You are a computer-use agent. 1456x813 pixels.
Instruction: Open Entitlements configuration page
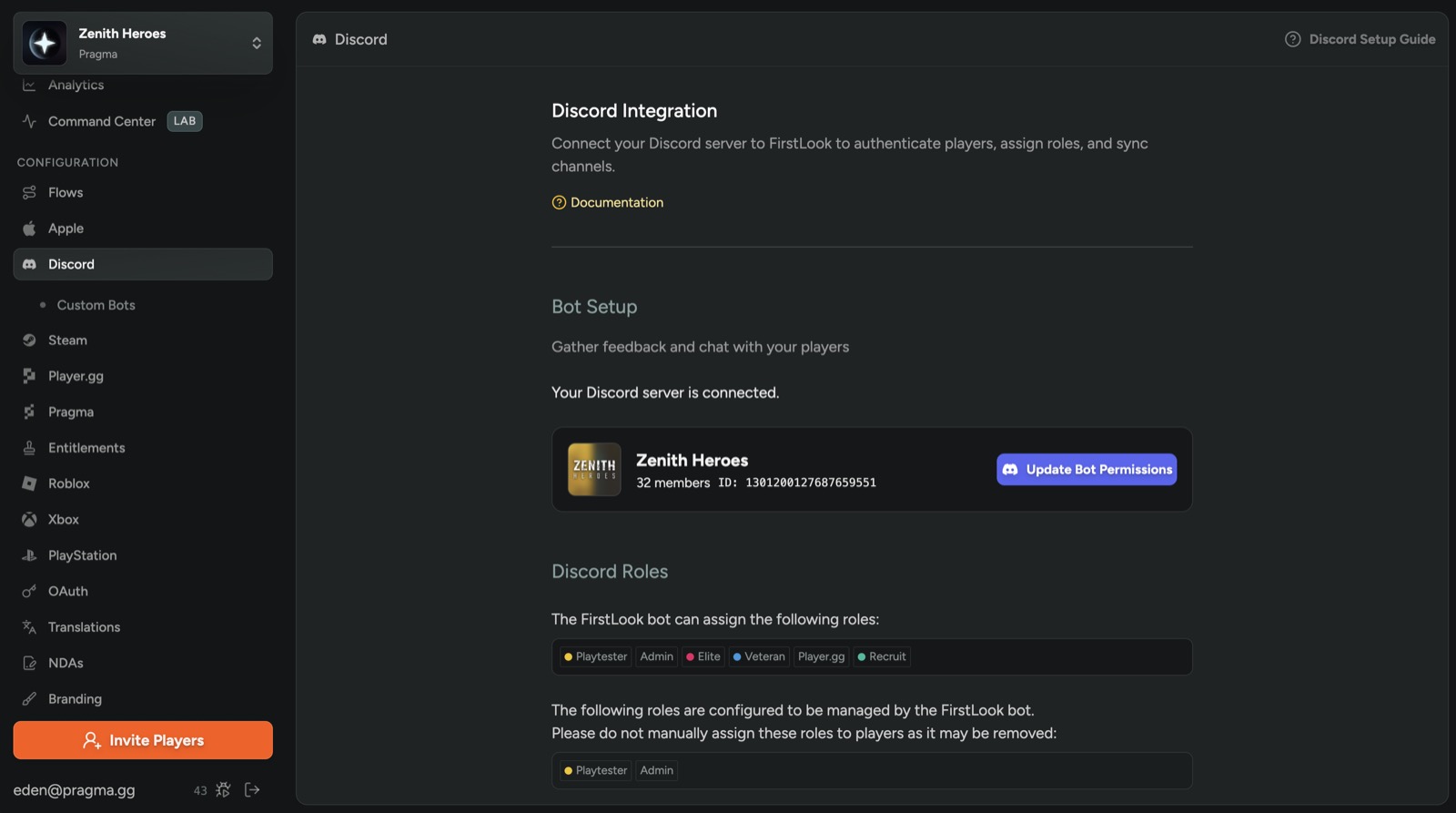(x=86, y=448)
